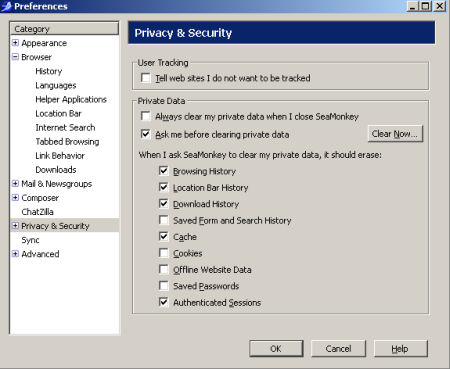Check Saved Passwords option
The height and width of the screenshot is (369, 450).
pyautogui.click(x=163, y=286)
